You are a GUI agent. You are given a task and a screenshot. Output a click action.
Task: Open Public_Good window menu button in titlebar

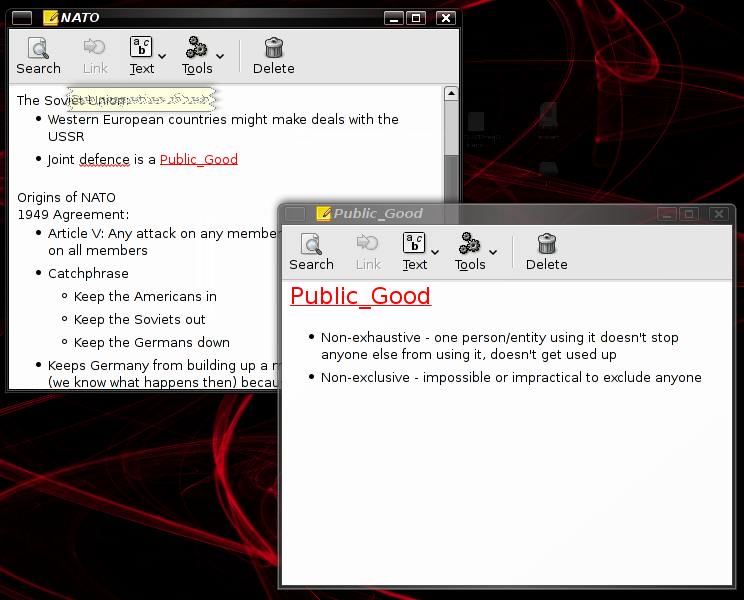click(x=295, y=214)
